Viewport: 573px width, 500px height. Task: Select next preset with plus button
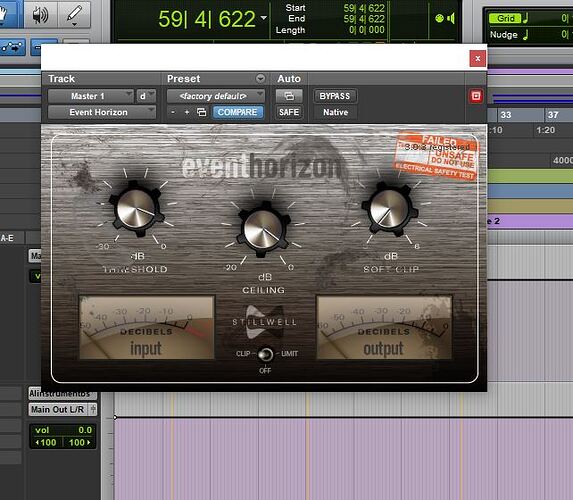pos(187,112)
